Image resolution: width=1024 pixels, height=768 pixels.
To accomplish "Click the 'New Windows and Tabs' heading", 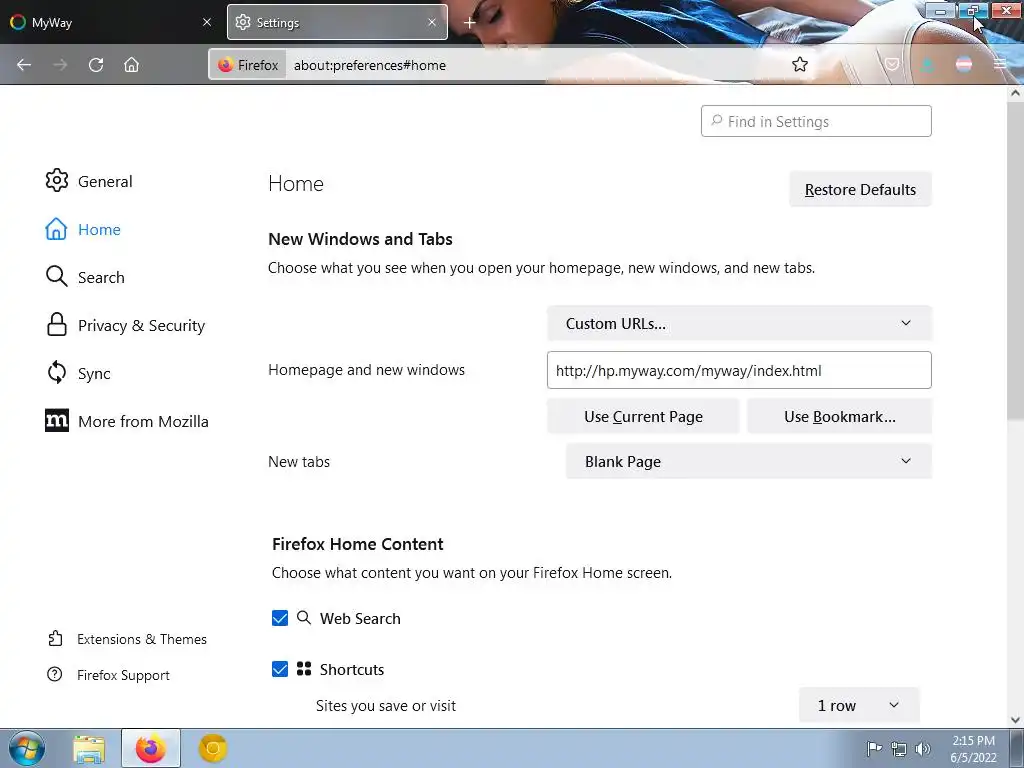I will (360, 239).
